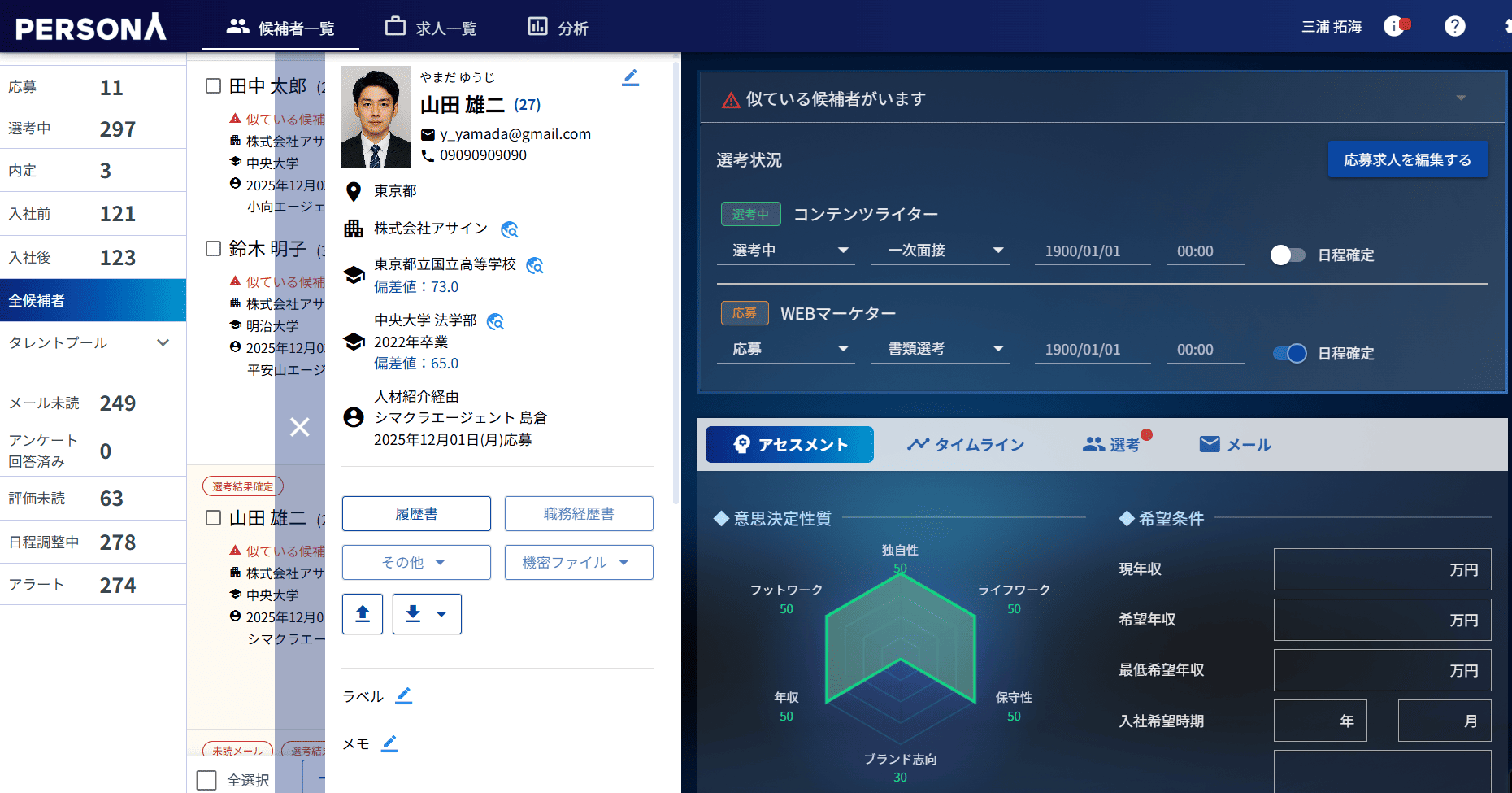Open the help question mark icon
Viewport: 1512px width, 793px height.
pyautogui.click(x=1454, y=26)
